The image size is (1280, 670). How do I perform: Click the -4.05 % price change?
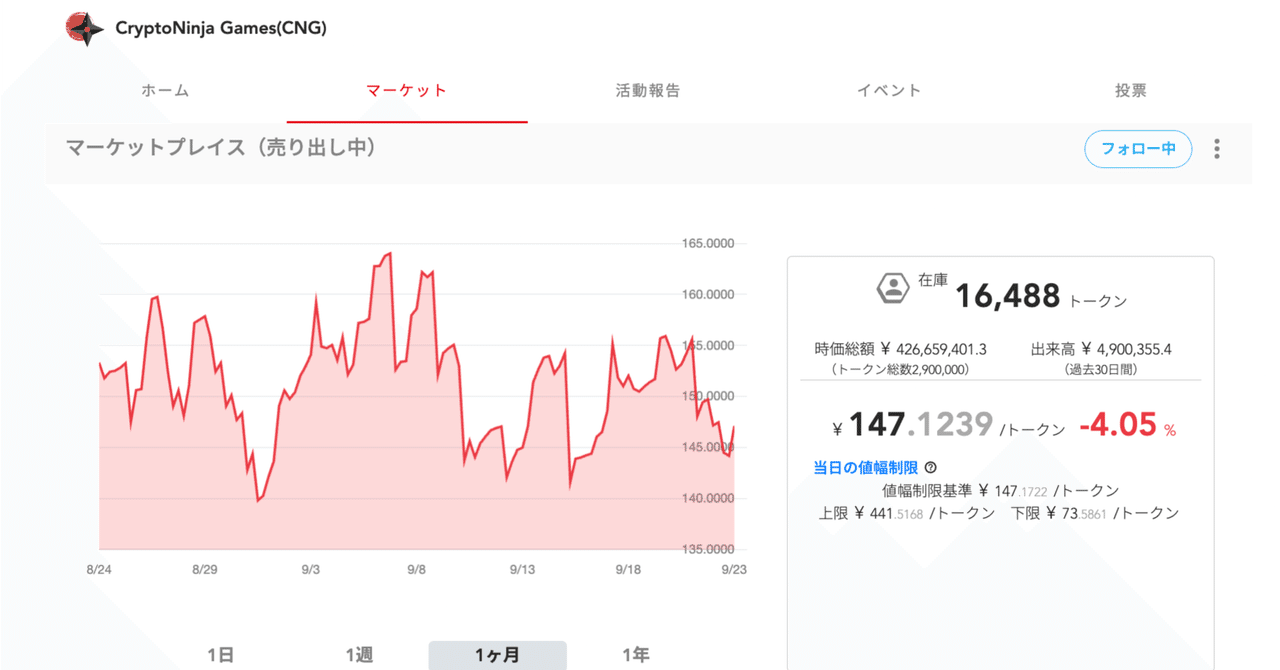coord(1127,425)
